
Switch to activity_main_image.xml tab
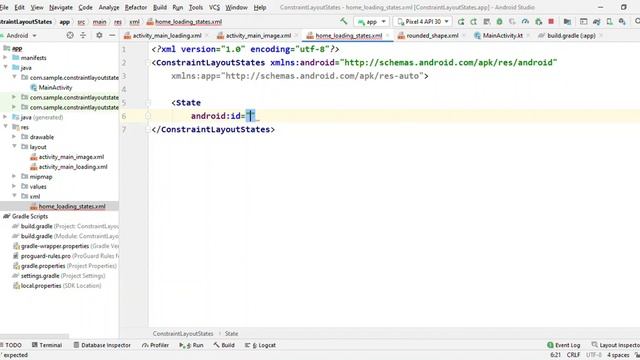(258, 36)
